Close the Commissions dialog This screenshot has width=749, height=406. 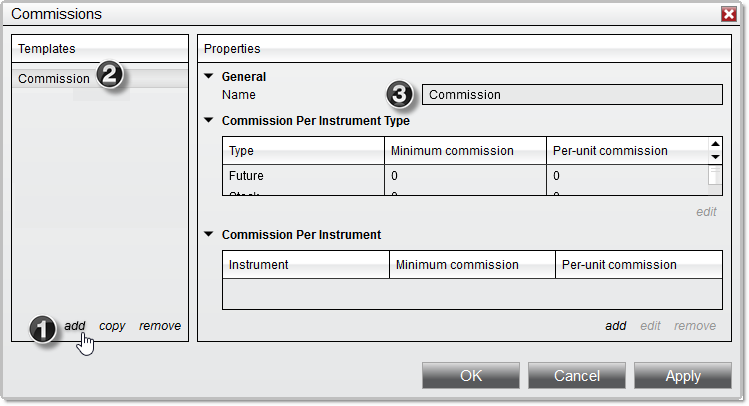pos(729,14)
